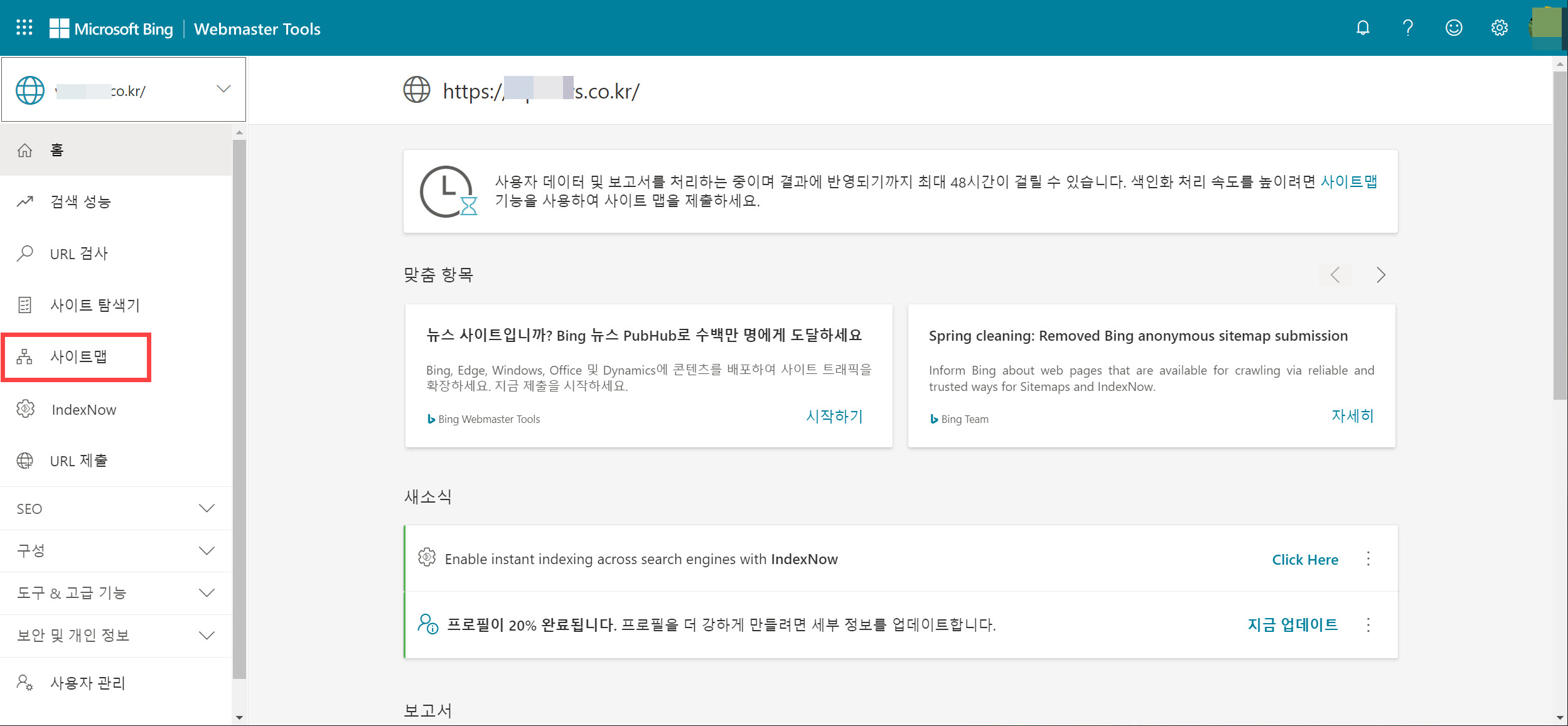Advance 맞춤 항목 carousel with right arrow
Viewport: 1568px width, 726px height.
pos(1380,275)
